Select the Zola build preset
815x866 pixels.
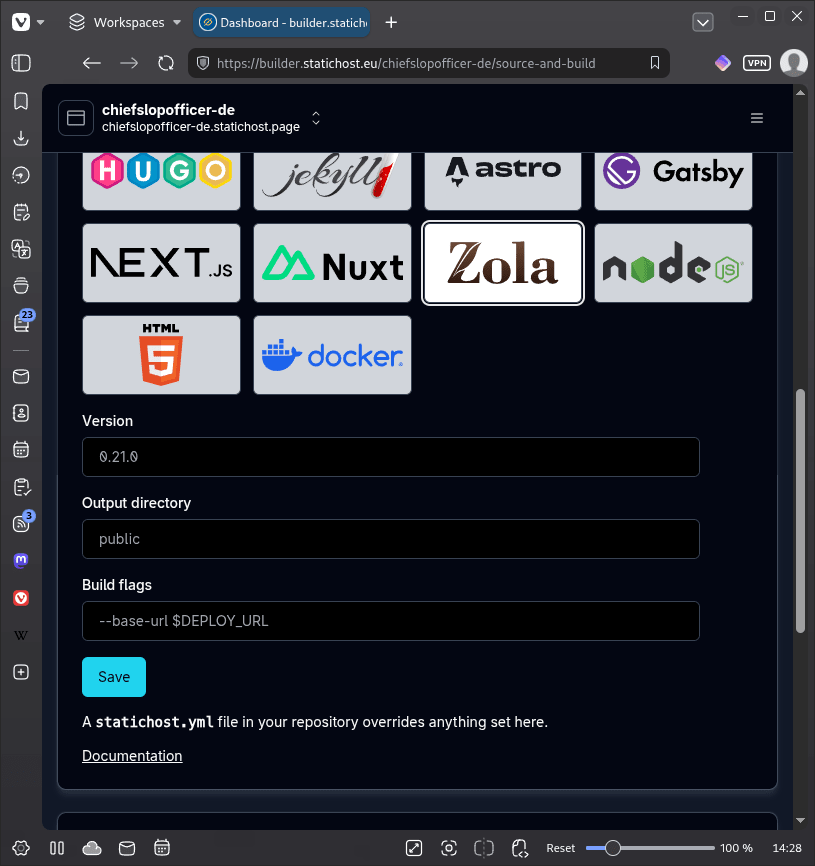point(503,263)
